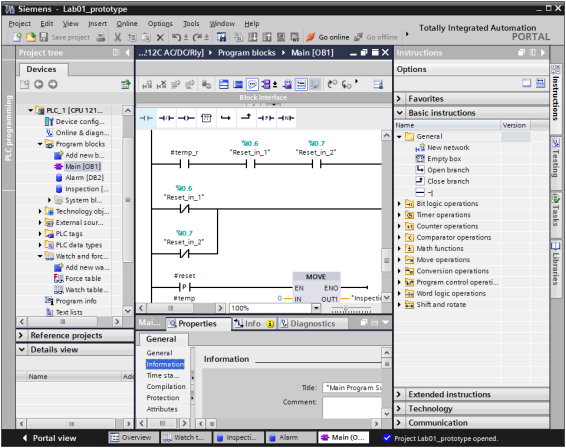Click Save project button

[65, 37]
